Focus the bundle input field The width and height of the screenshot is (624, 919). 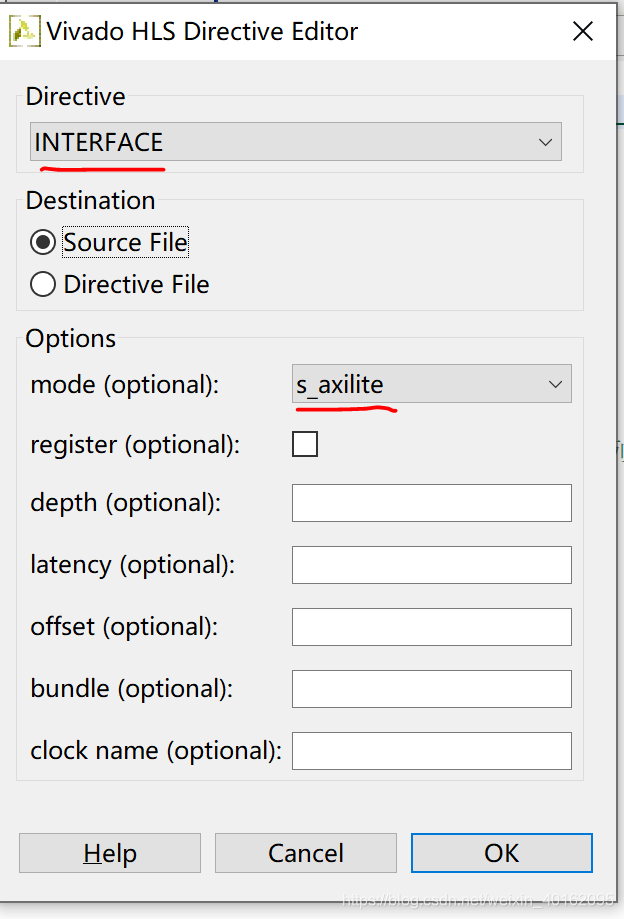click(x=432, y=689)
